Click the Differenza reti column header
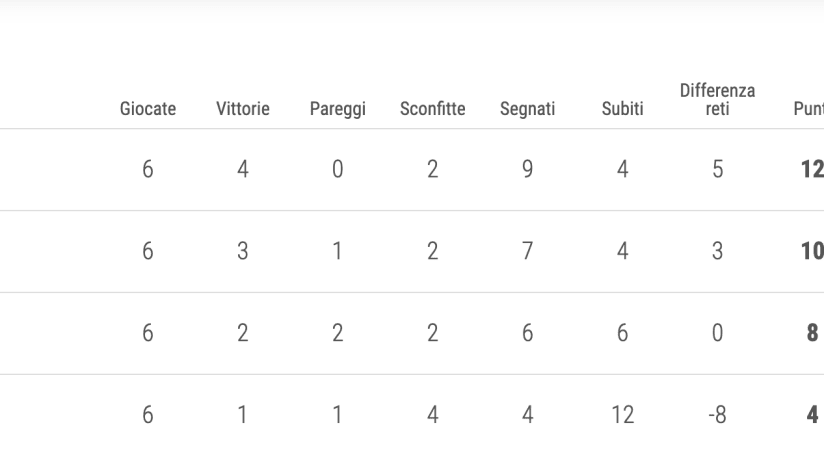This screenshot has width=824, height=464. tap(717, 100)
